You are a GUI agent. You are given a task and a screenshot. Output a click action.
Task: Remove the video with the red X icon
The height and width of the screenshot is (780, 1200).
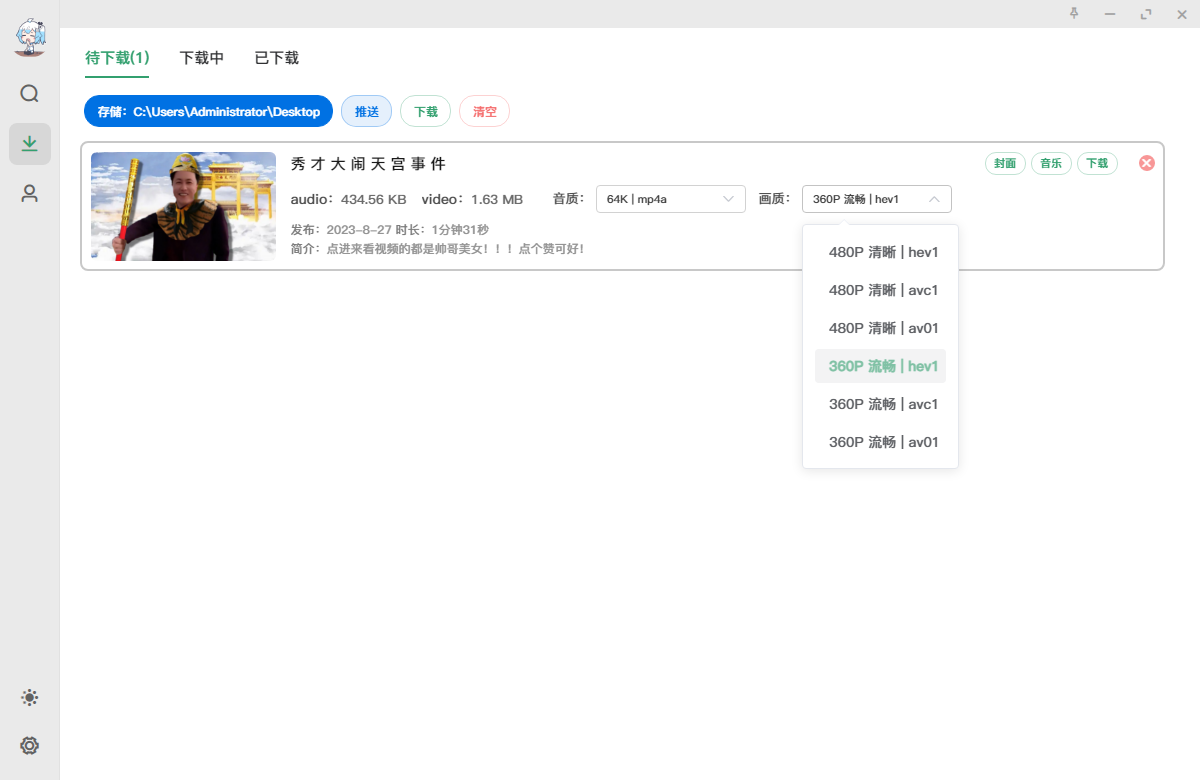tap(1146, 163)
